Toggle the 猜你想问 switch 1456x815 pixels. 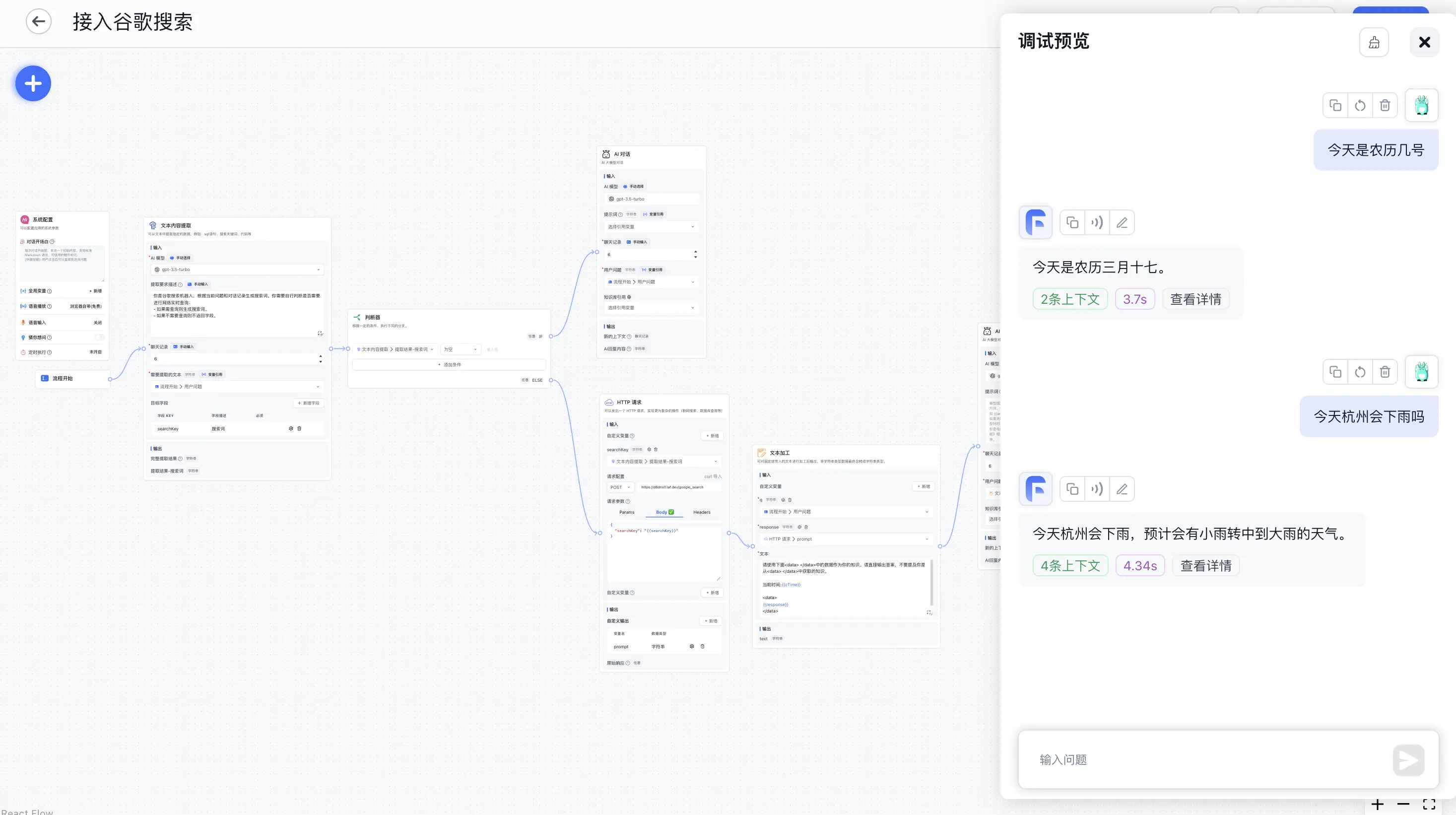[x=99, y=338]
